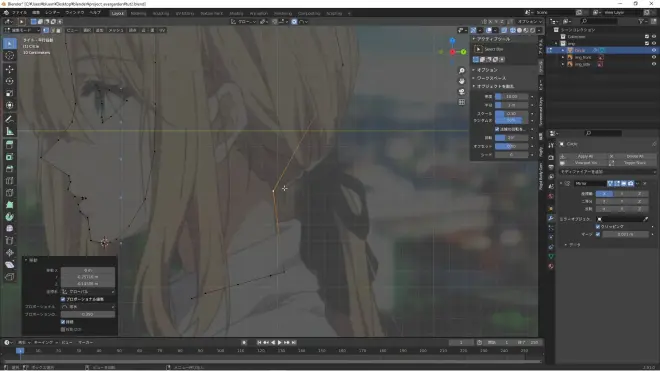This screenshot has width=660, height=371.
Task: Activate the Scale tool
Action: pos(10,93)
